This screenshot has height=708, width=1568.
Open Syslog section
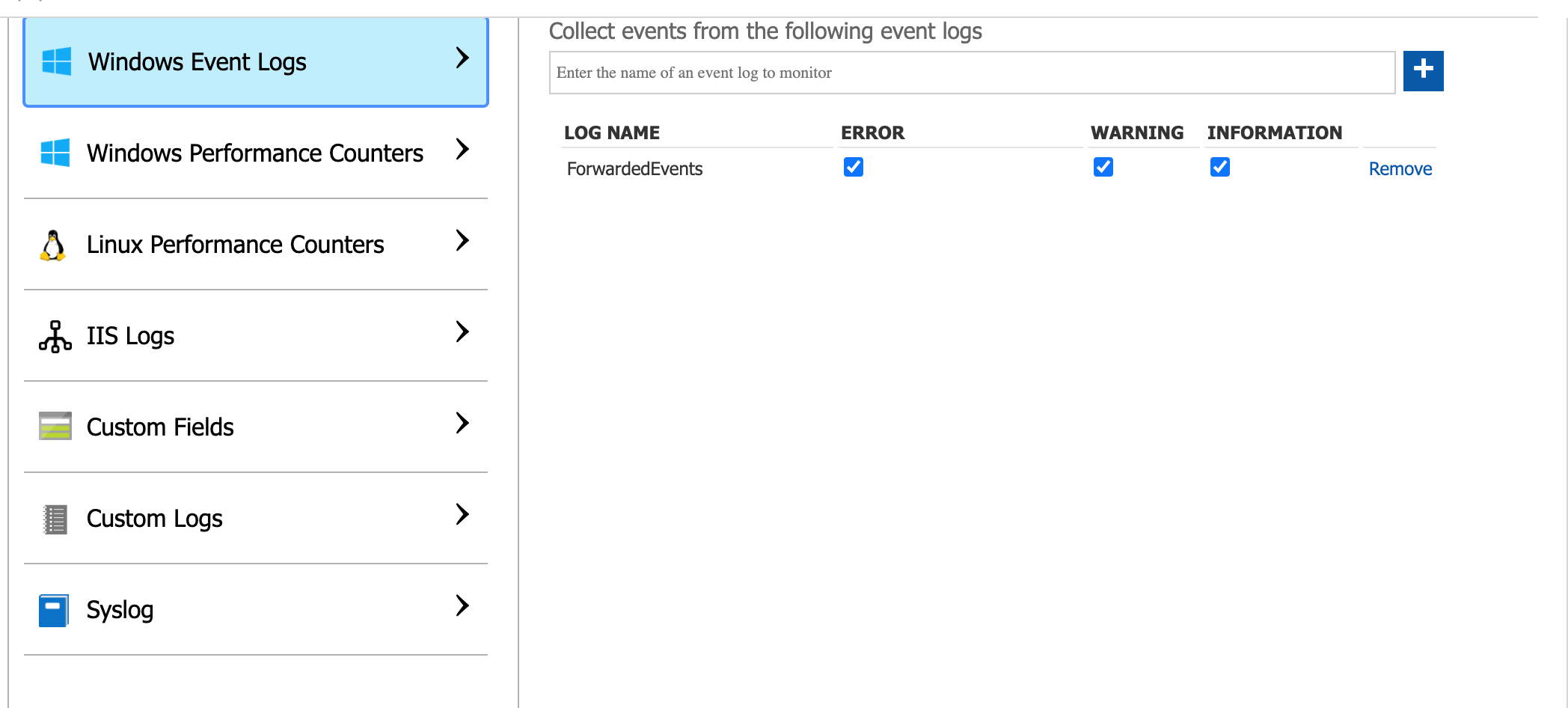tap(256, 610)
